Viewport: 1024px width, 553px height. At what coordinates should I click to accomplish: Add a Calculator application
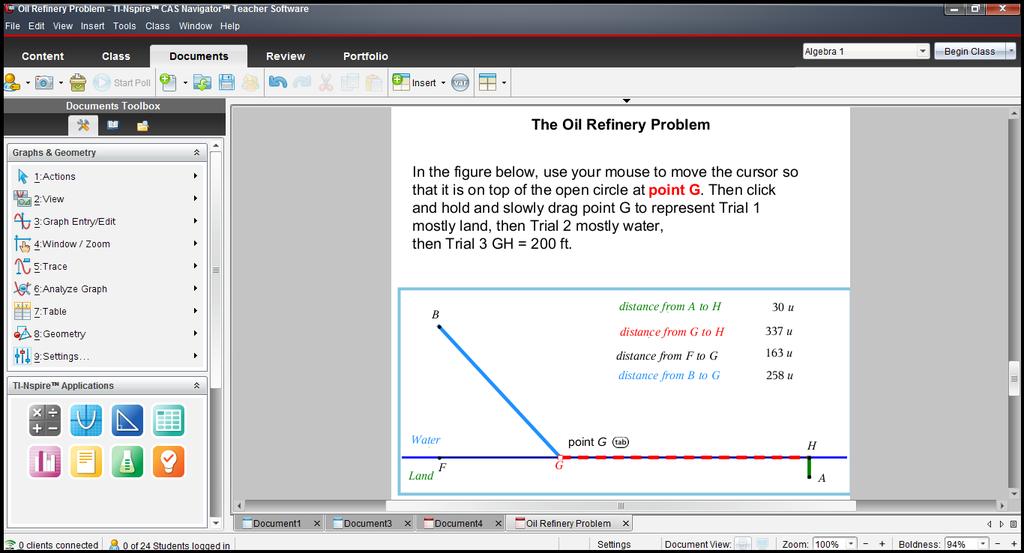44,420
